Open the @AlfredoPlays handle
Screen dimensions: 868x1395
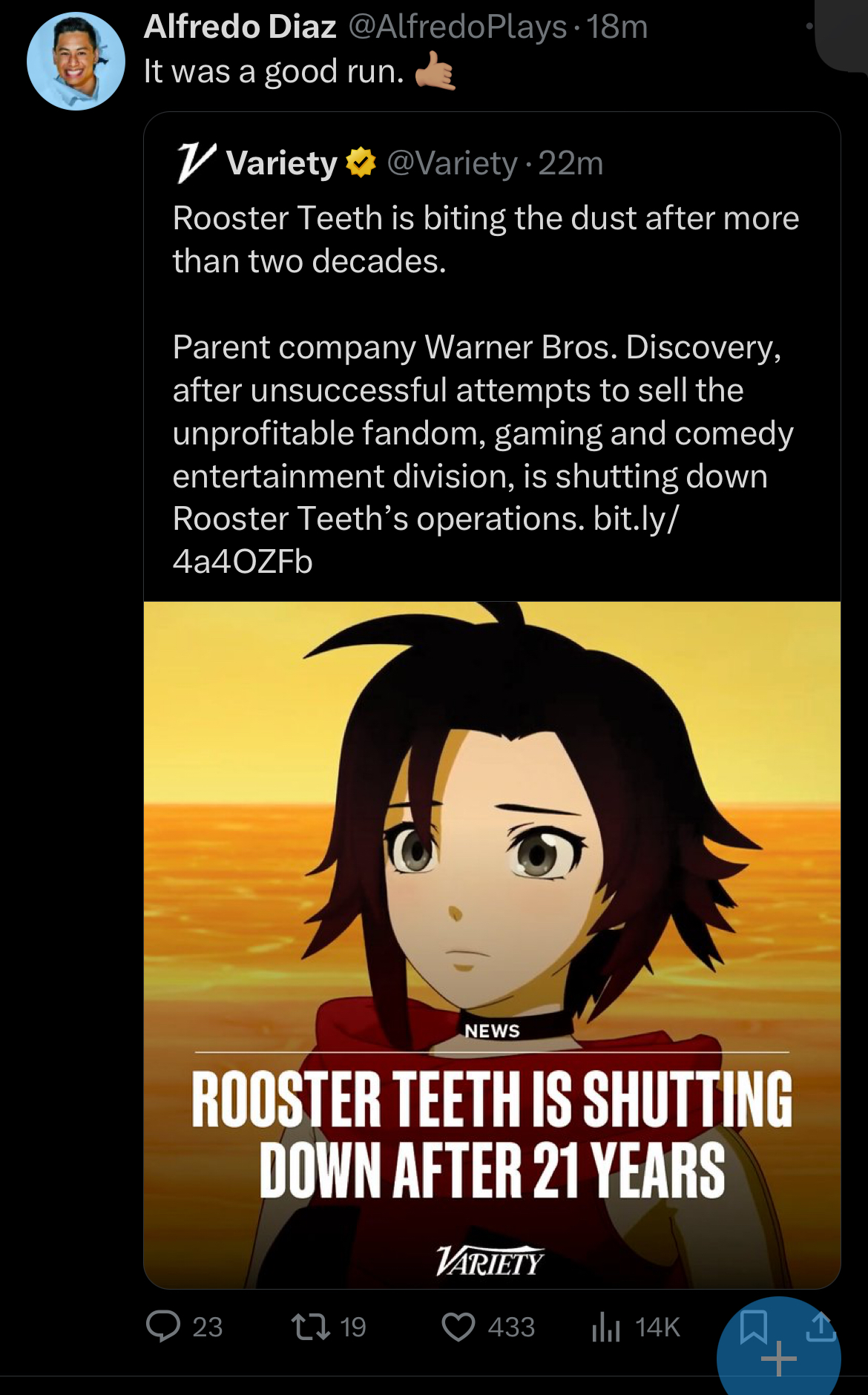point(458,27)
